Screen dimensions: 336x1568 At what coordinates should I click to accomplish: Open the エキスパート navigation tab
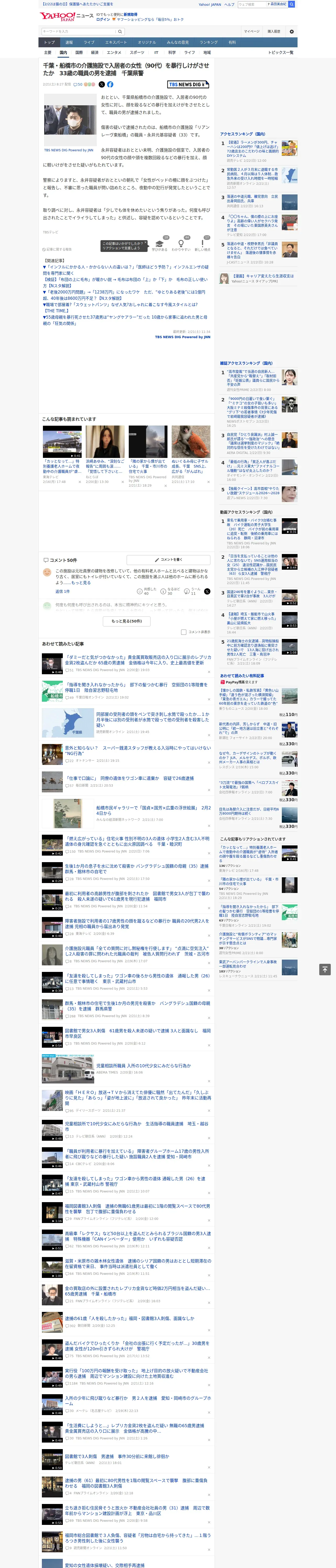pyautogui.click(x=116, y=43)
